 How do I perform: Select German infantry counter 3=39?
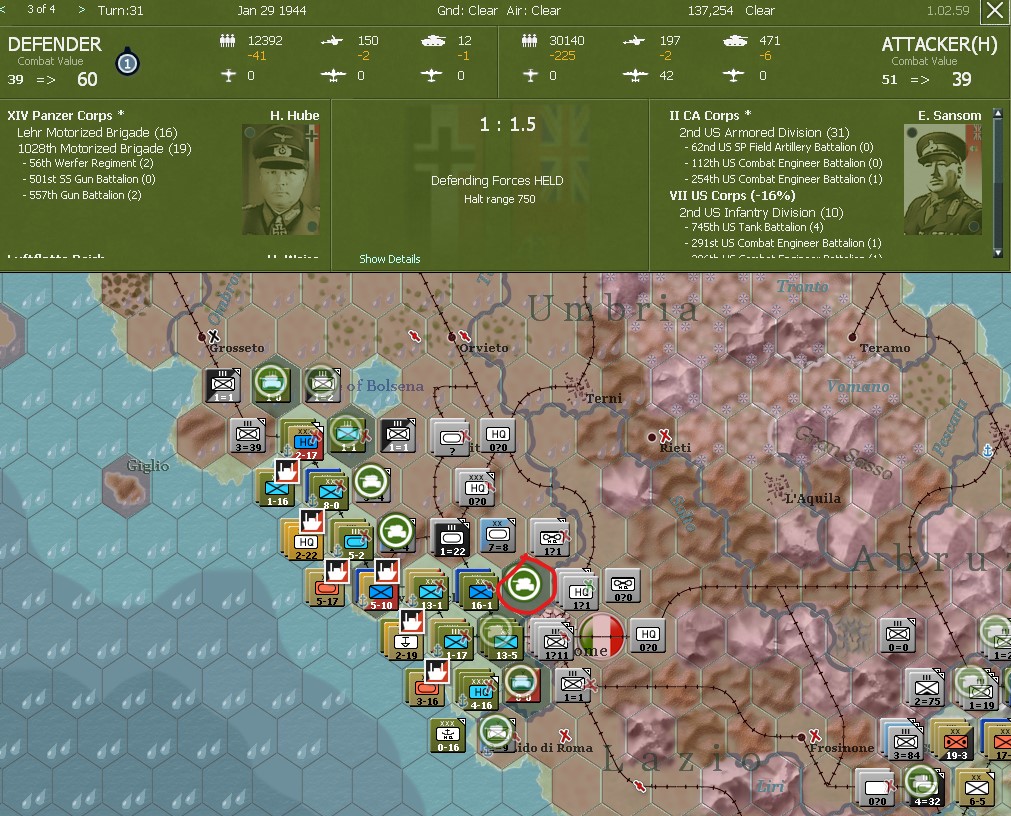pyautogui.click(x=248, y=436)
